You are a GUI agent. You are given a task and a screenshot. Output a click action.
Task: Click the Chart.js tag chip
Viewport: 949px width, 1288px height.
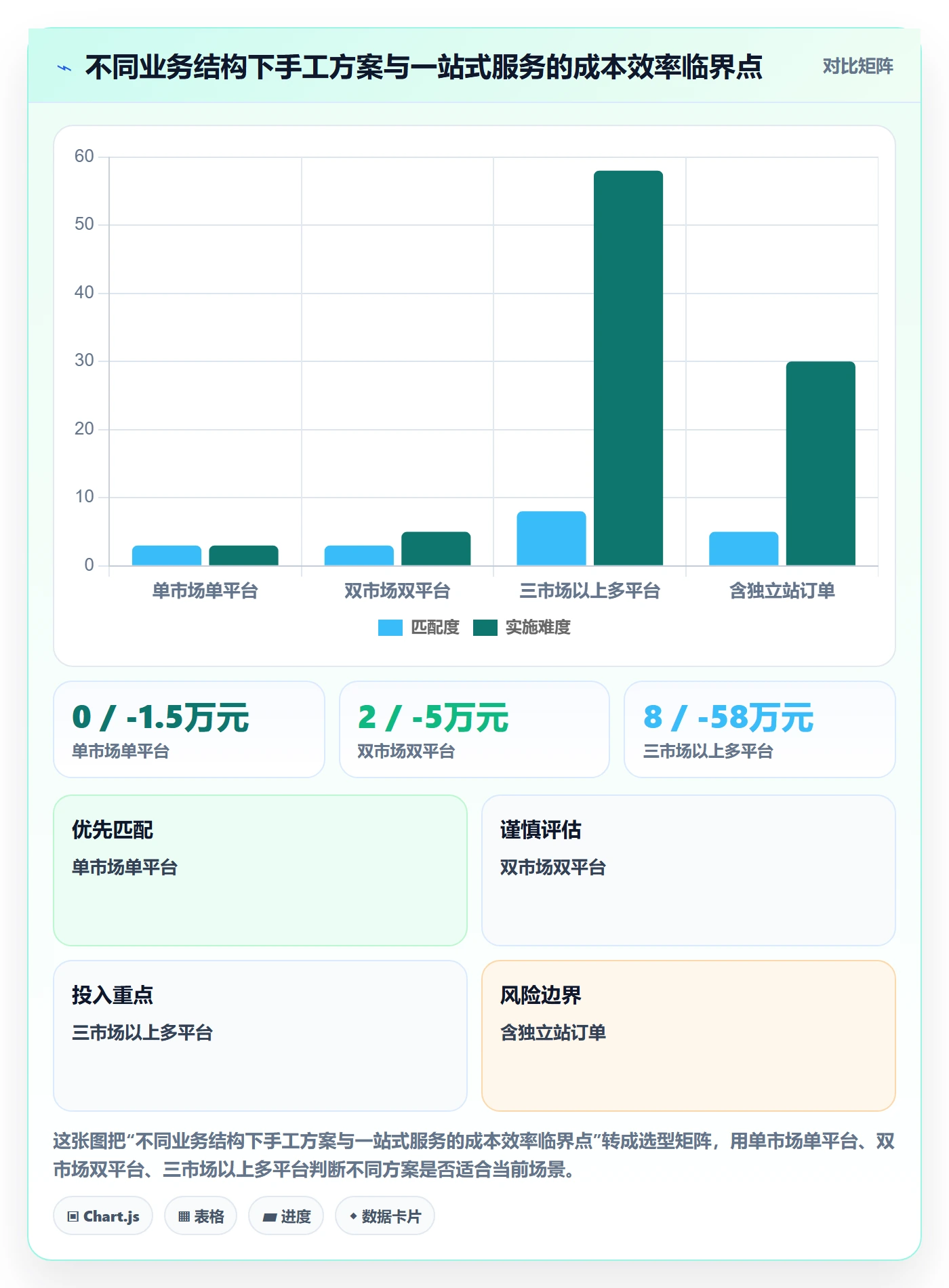(x=103, y=1216)
